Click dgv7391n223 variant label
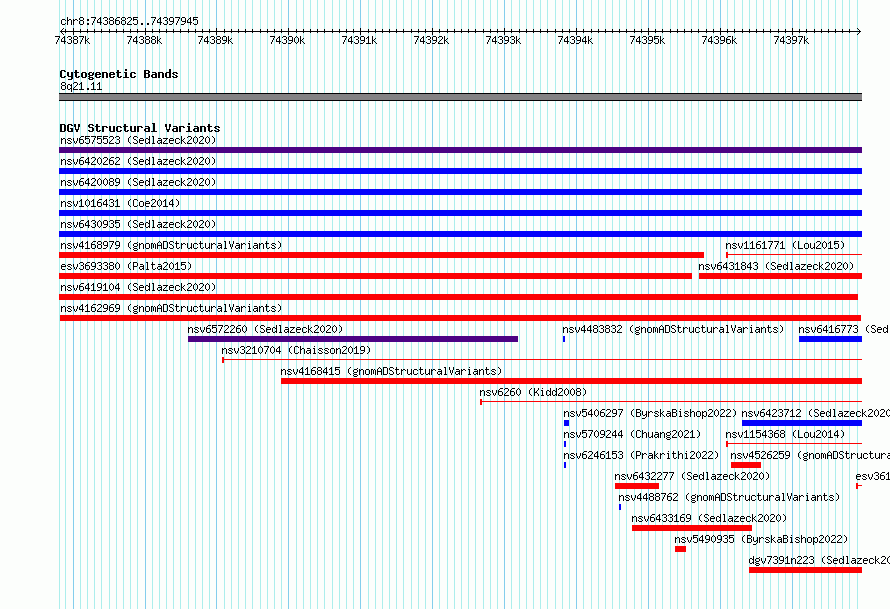Viewport: 890px width, 609px height. (818, 560)
